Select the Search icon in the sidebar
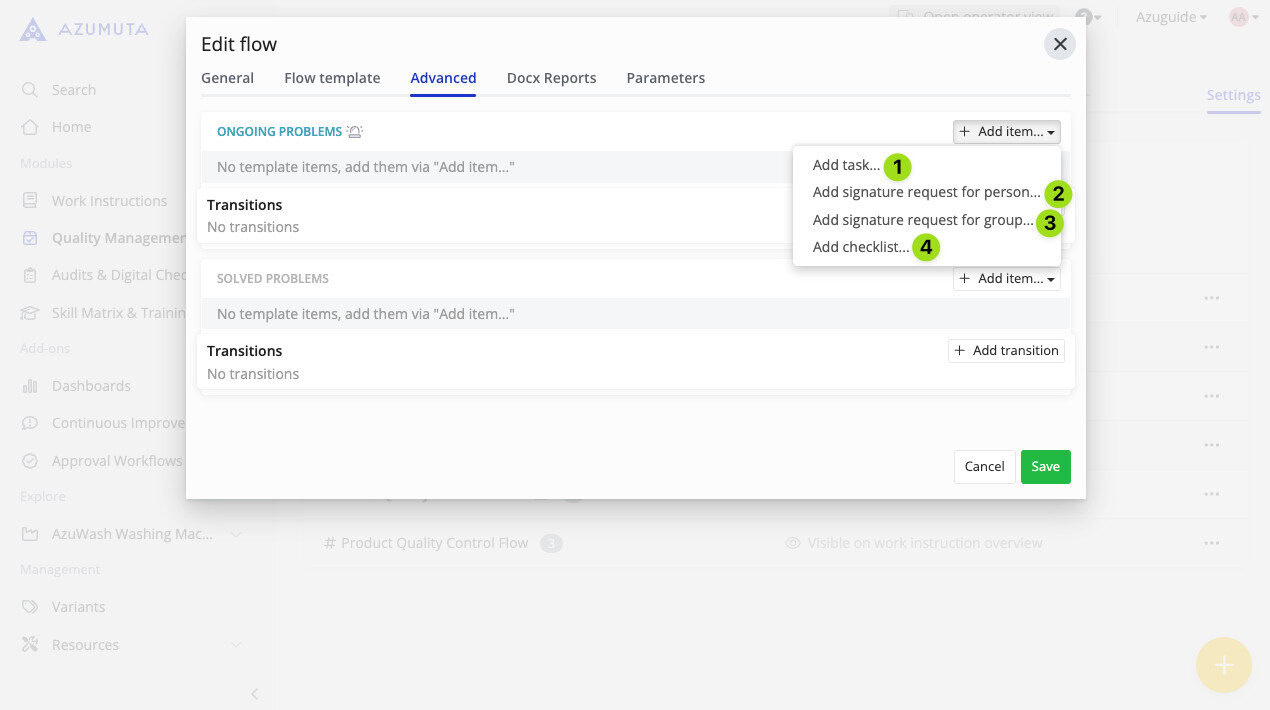 click(x=30, y=89)
